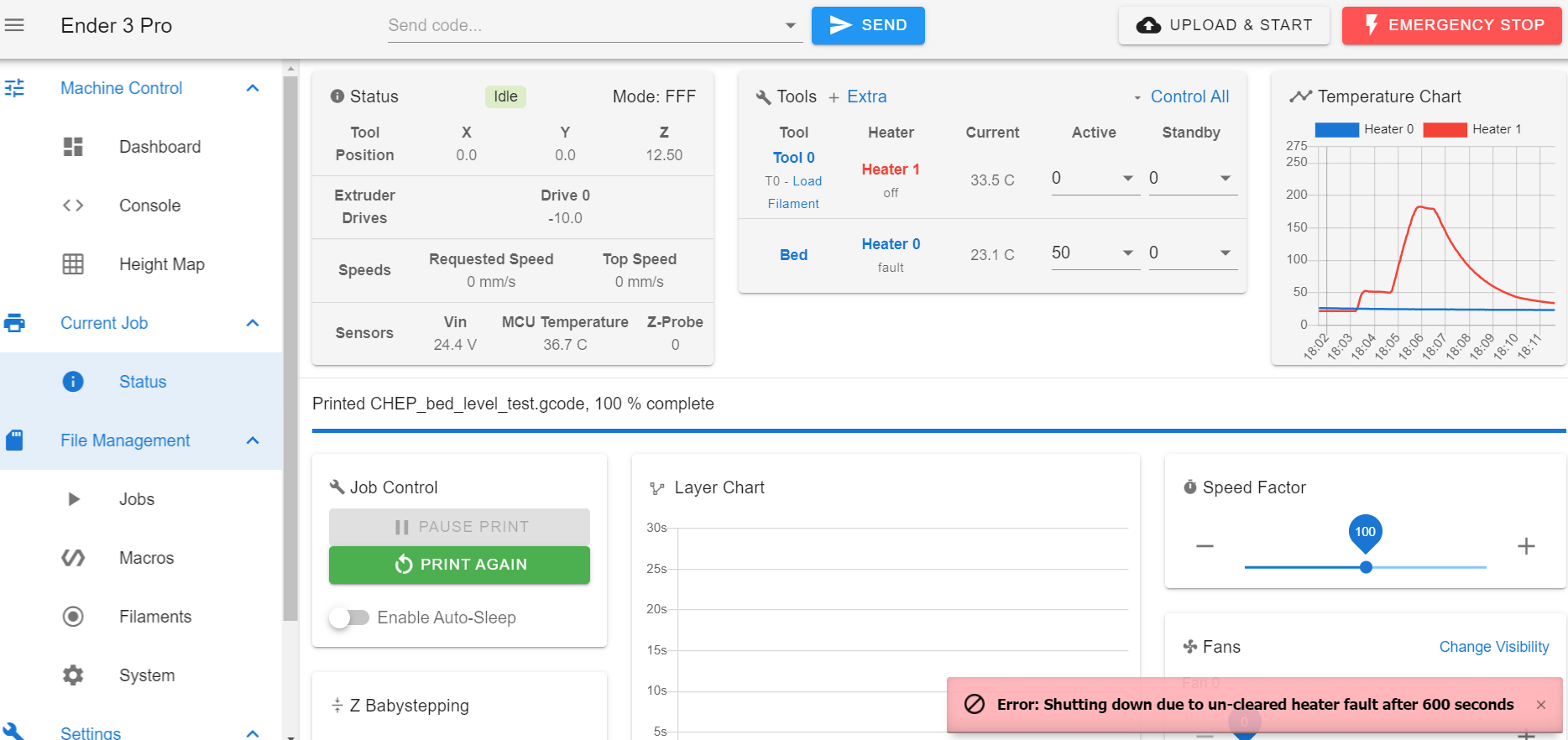1568x740 pixels.
Task: Click the File Management SD card icon
Action: [14, 440]
